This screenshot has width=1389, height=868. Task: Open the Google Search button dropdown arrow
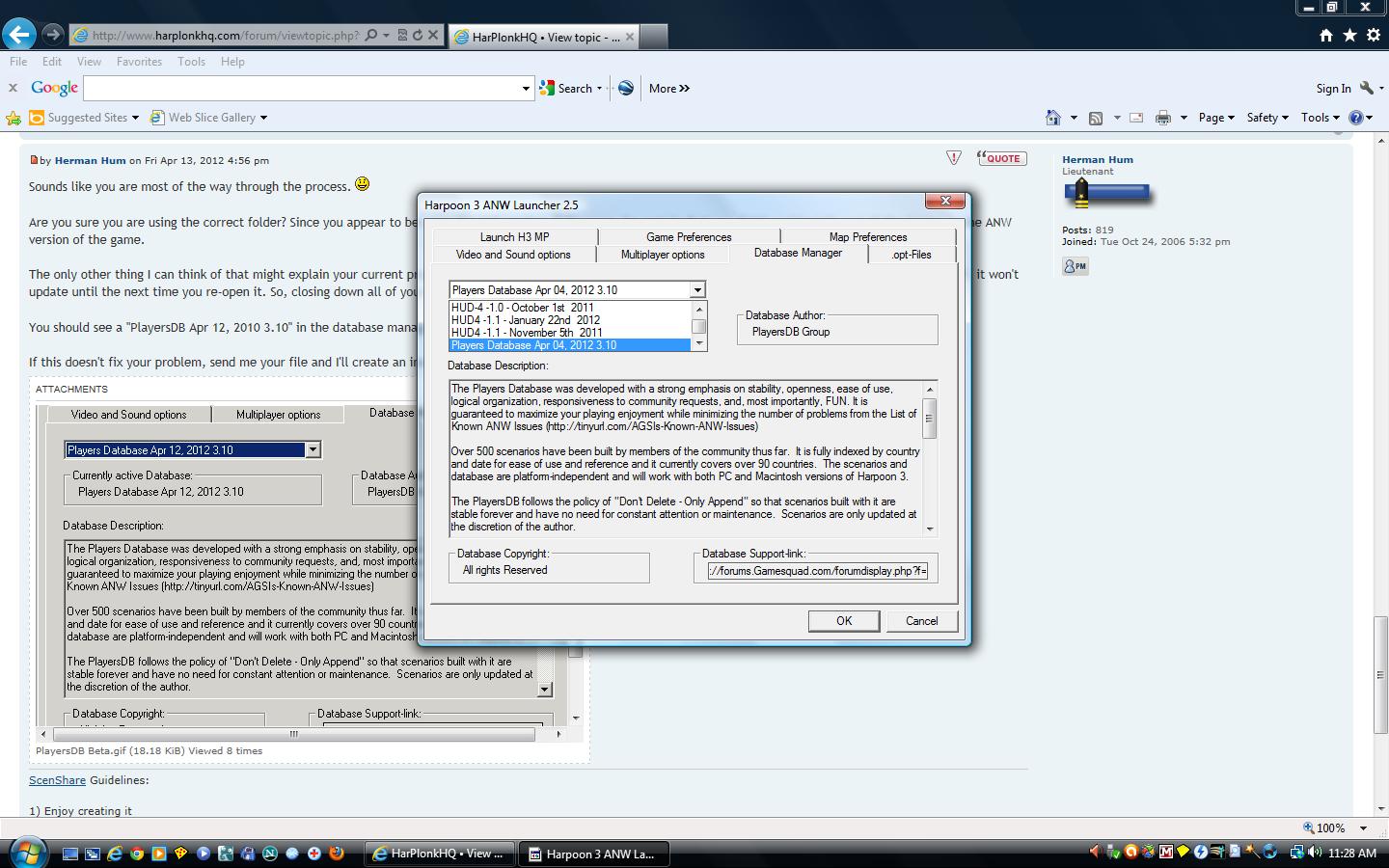(x=599, y=88)
